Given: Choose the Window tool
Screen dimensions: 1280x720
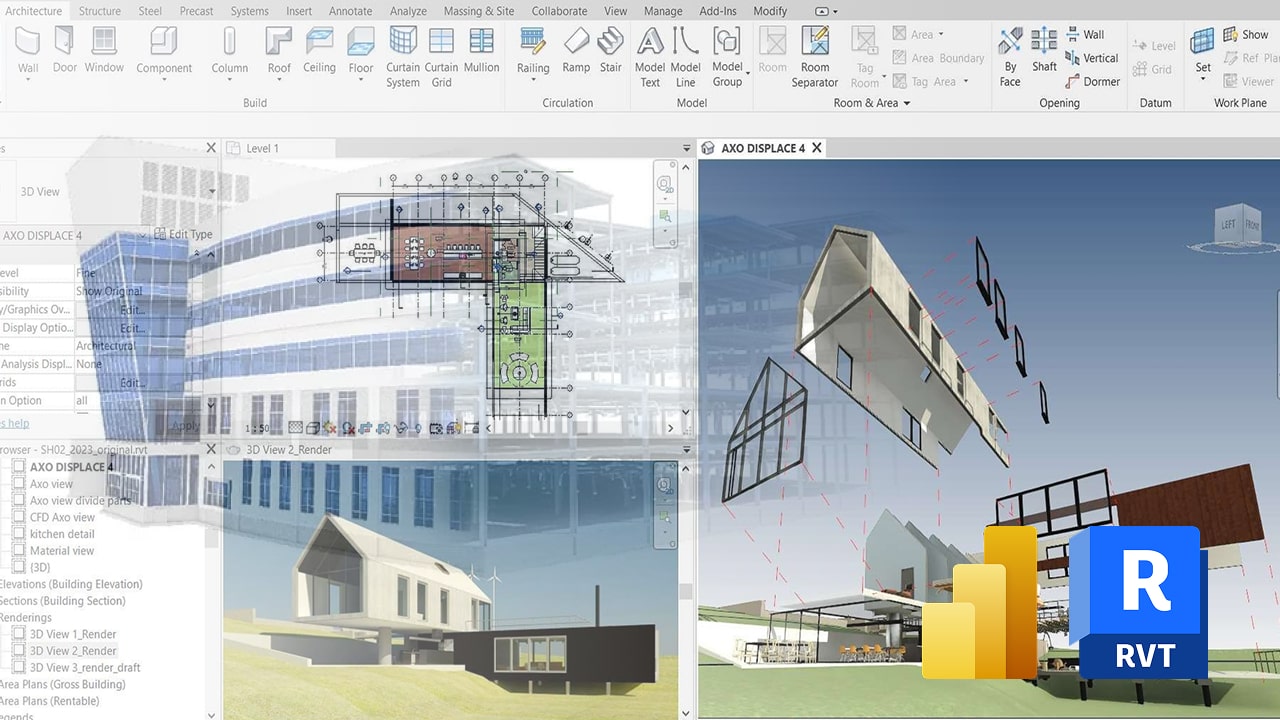Looking at the screenshot, I should pyautogui.click(x=104, y=50).
